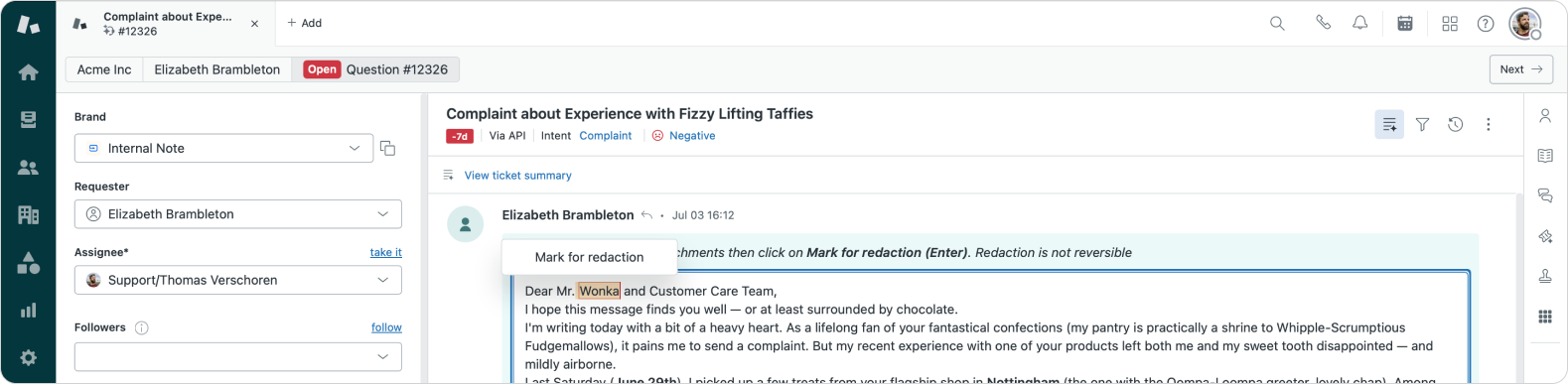Image resolution: width=1568 pixels, height=384 pixels.
Task: Click the conversation filter funnel icon
Action: 1422,124
